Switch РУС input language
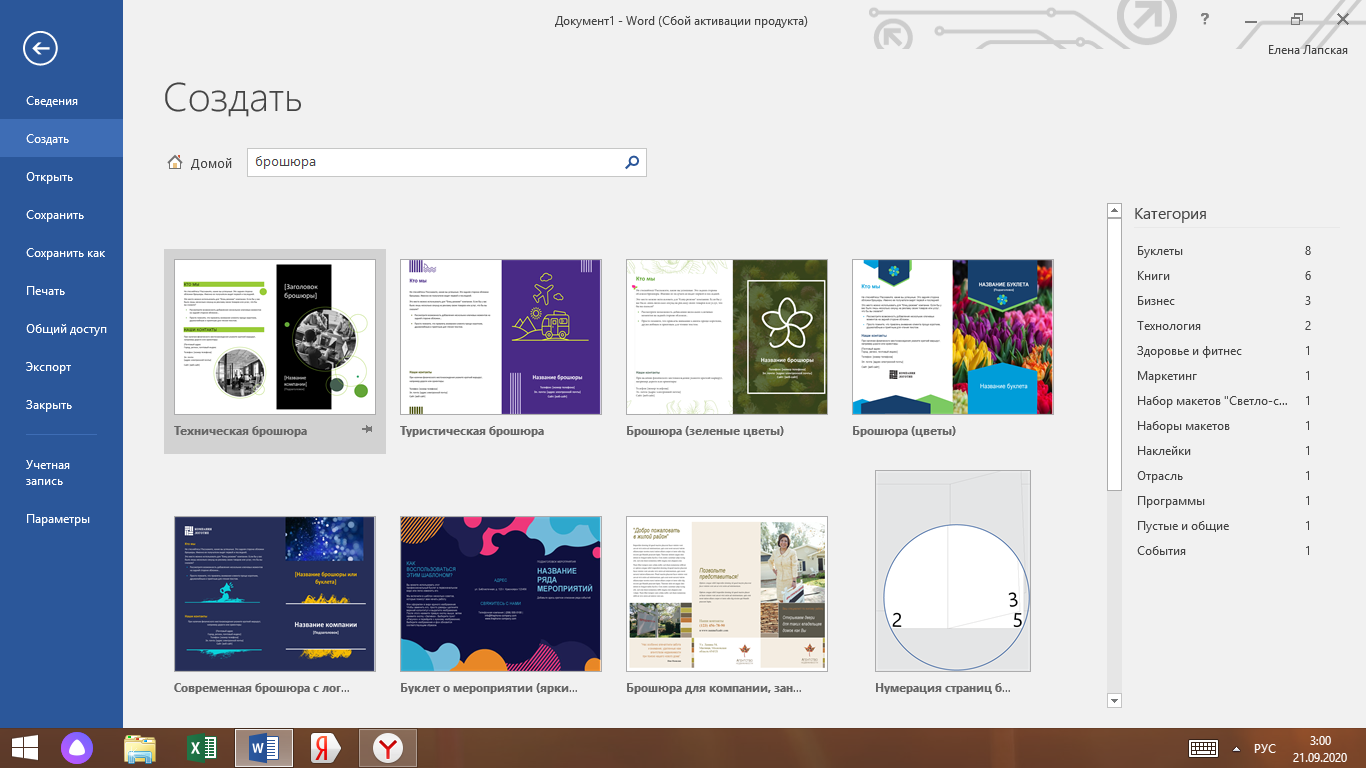1366x768 pixels. (1265, 748)
